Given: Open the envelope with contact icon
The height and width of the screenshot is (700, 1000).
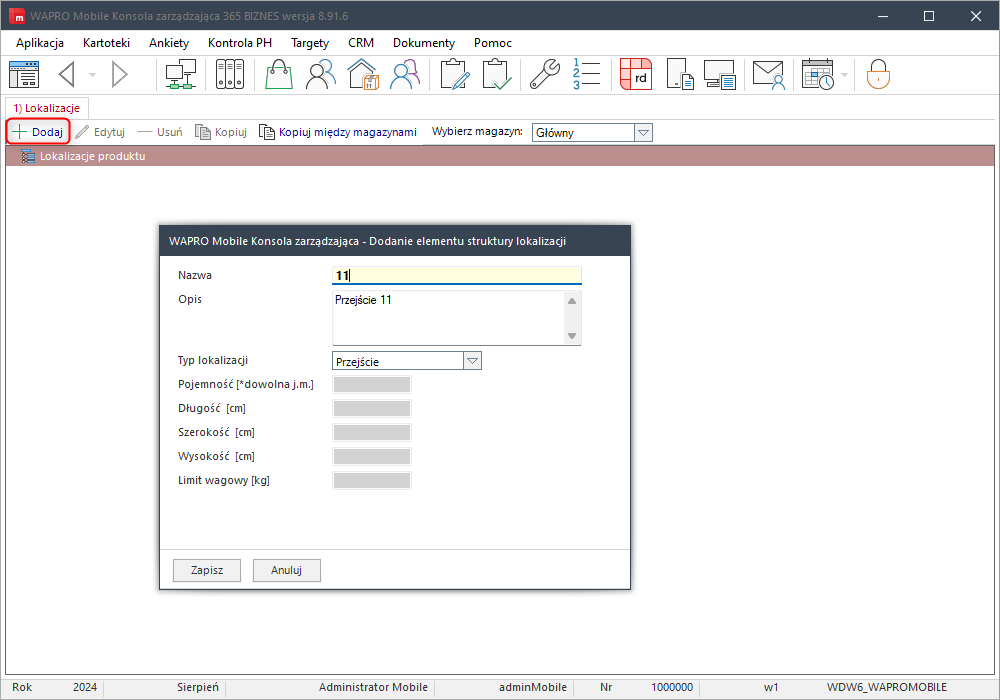Looking at the screenshot, I should [768, 75].
